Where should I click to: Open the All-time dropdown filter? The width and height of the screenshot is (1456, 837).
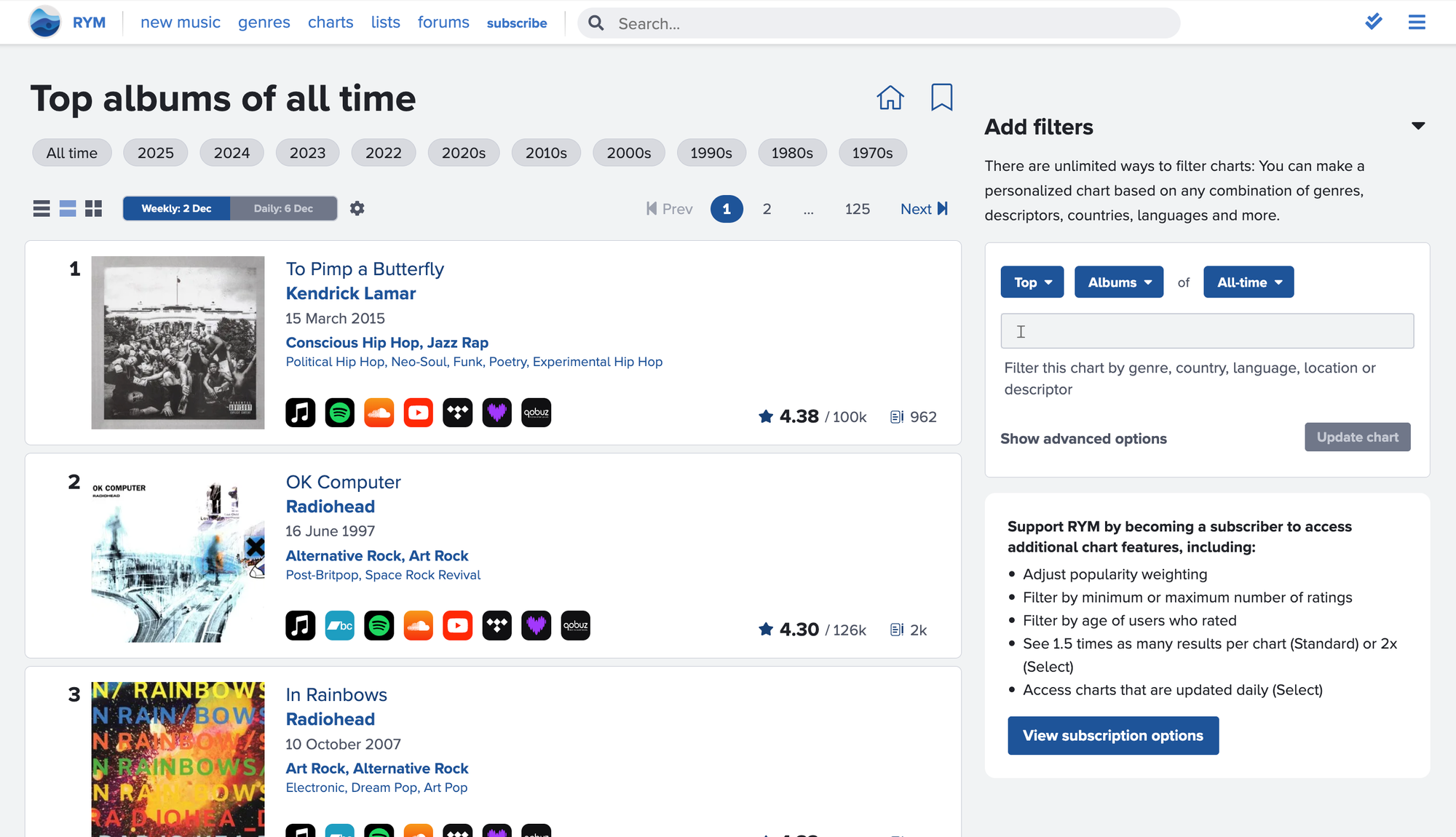(x=1248, y=282)
